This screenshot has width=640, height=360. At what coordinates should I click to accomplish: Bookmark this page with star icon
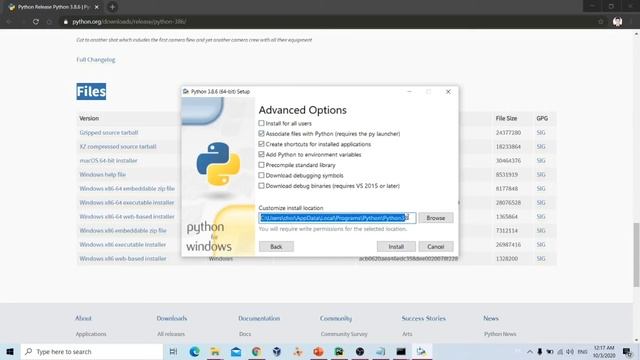click(x=601, y=22)
